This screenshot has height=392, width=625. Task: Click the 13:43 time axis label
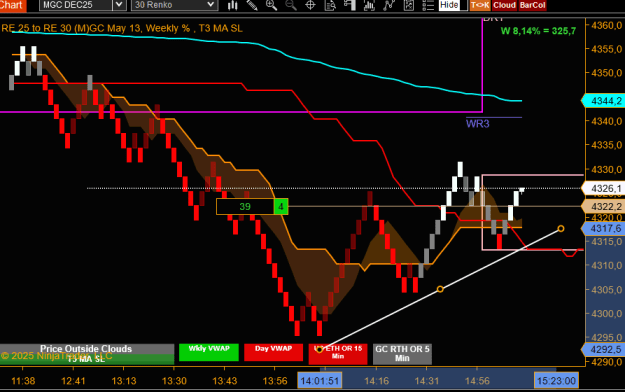(x=224, y=381)
